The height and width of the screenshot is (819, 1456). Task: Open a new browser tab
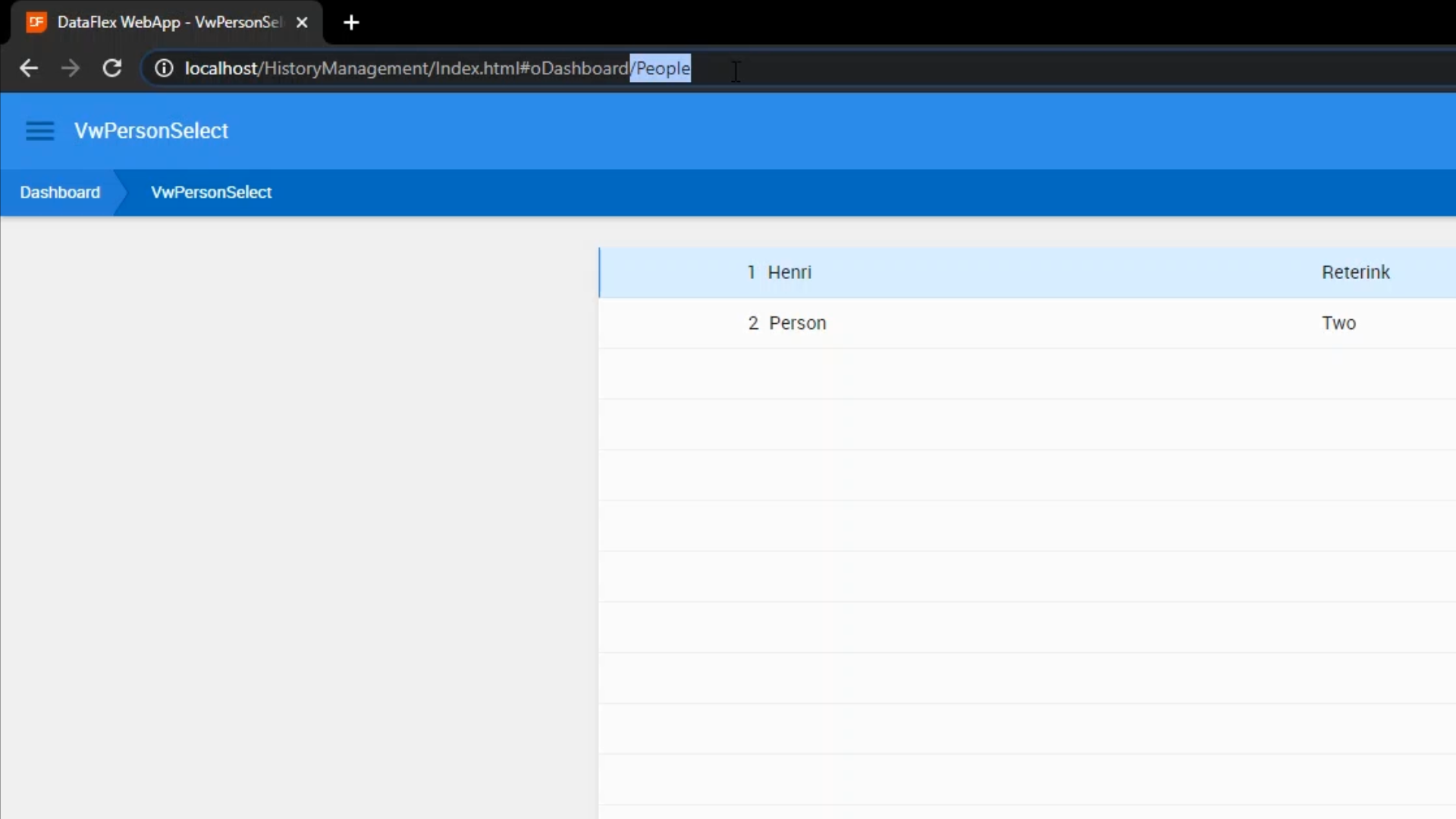(x=351, y=23)
